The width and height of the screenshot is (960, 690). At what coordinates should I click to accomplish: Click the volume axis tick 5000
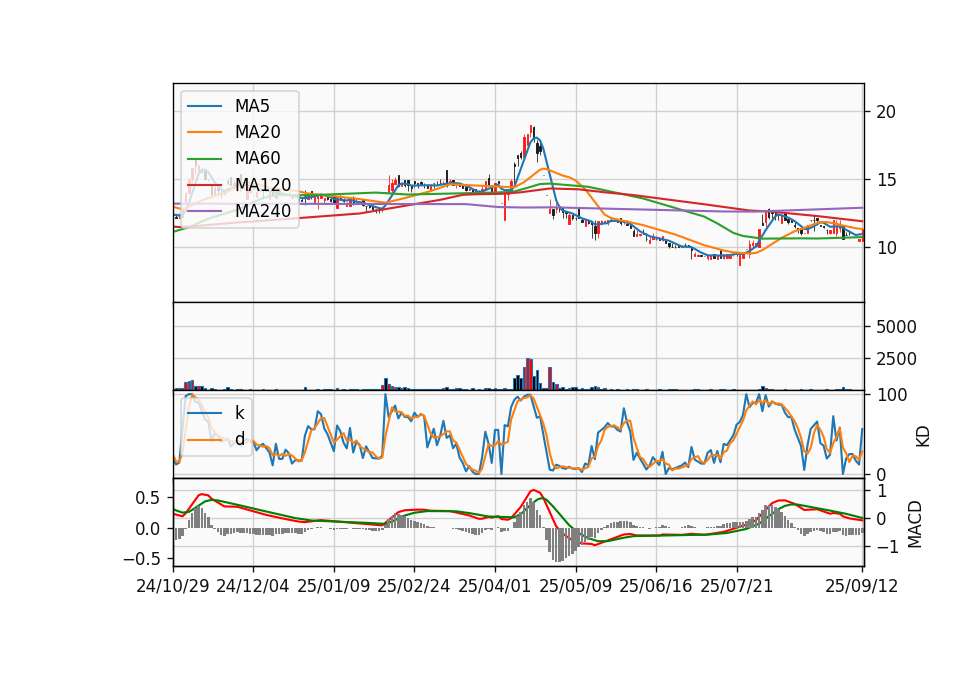(896, 327)
